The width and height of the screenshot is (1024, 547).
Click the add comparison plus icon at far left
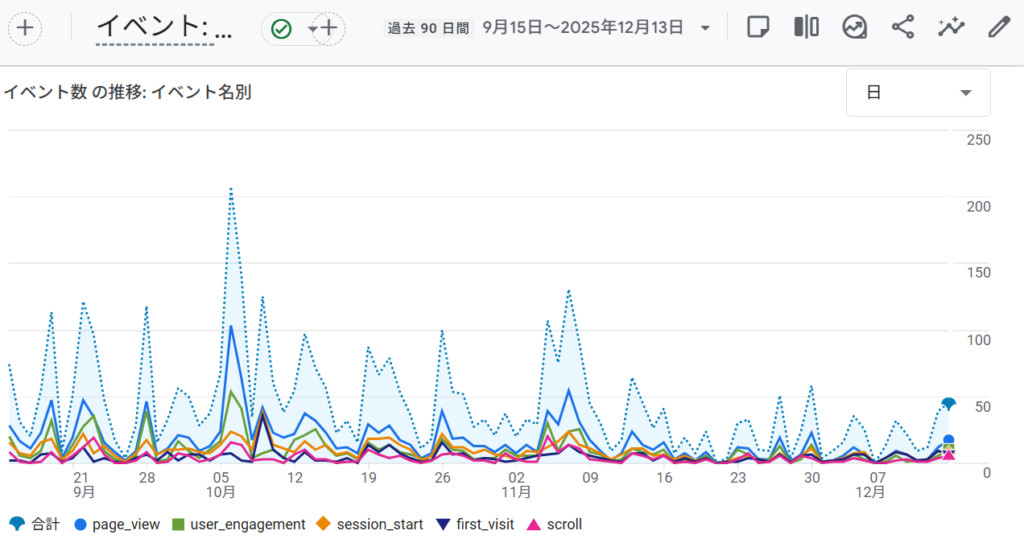pyautogui.click(x=26, y=28)
